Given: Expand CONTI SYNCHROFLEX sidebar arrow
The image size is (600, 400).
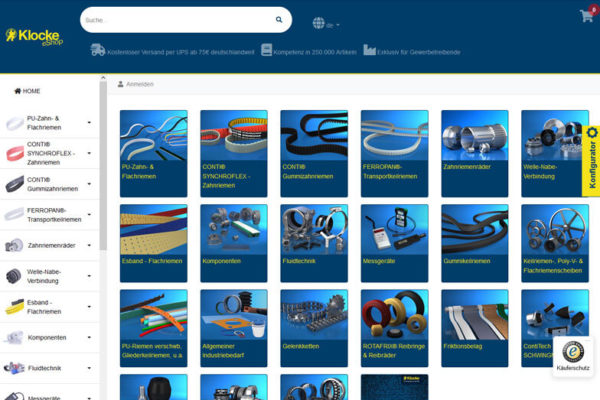Looking at the screenshot, I should point(89,153).
